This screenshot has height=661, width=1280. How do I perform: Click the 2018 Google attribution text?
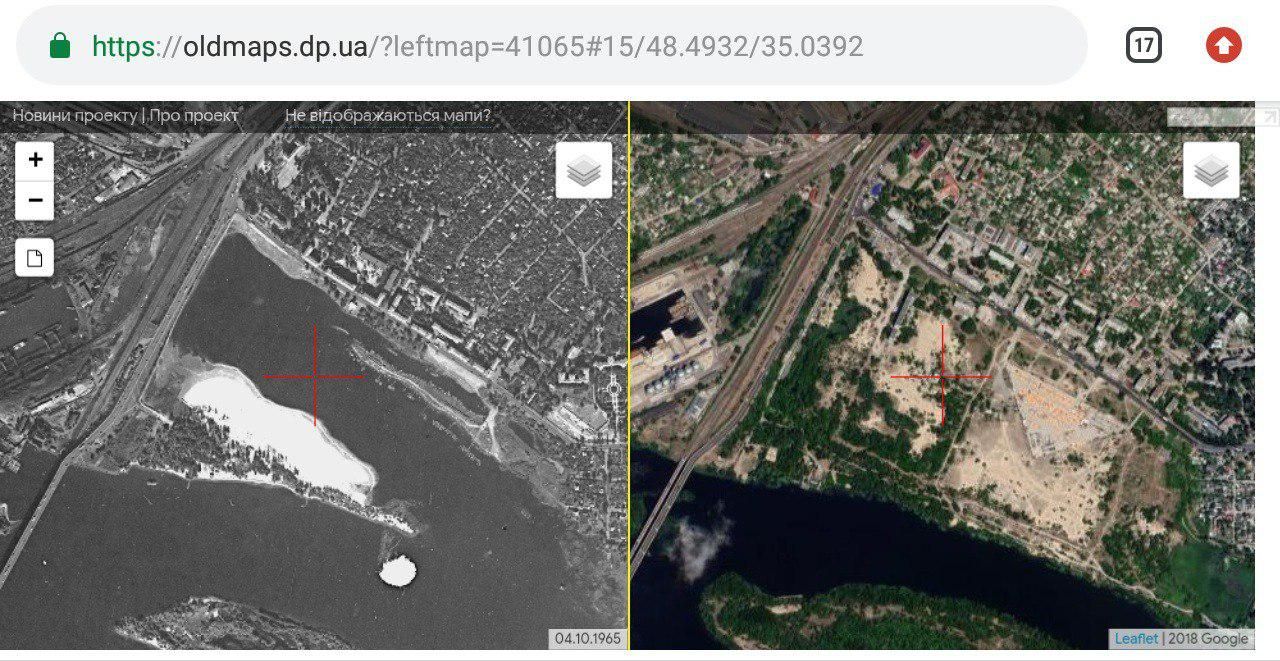(x=1208, y=639)
